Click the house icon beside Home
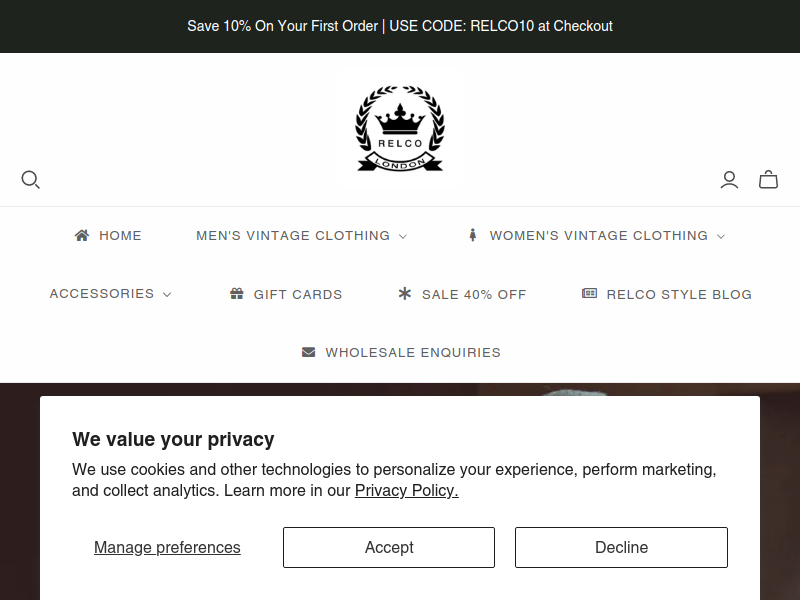 [82, 235]
